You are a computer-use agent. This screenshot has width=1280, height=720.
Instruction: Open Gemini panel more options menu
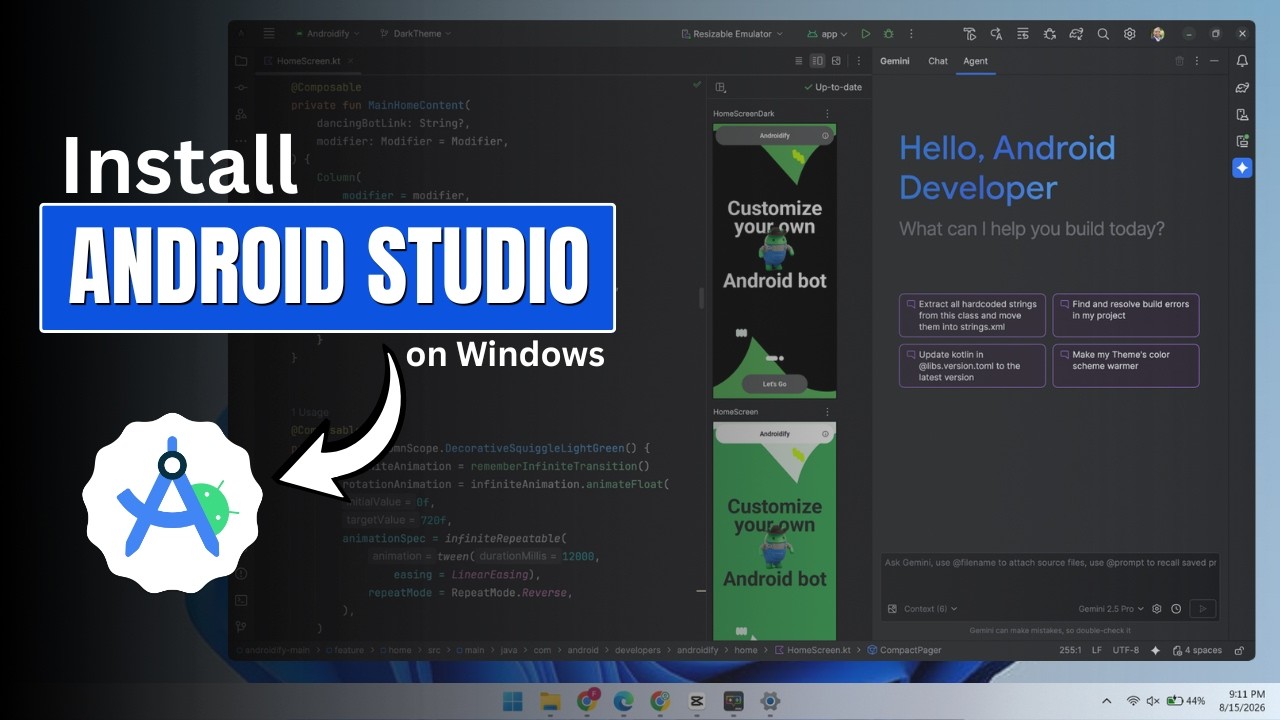click(1197, 61)
